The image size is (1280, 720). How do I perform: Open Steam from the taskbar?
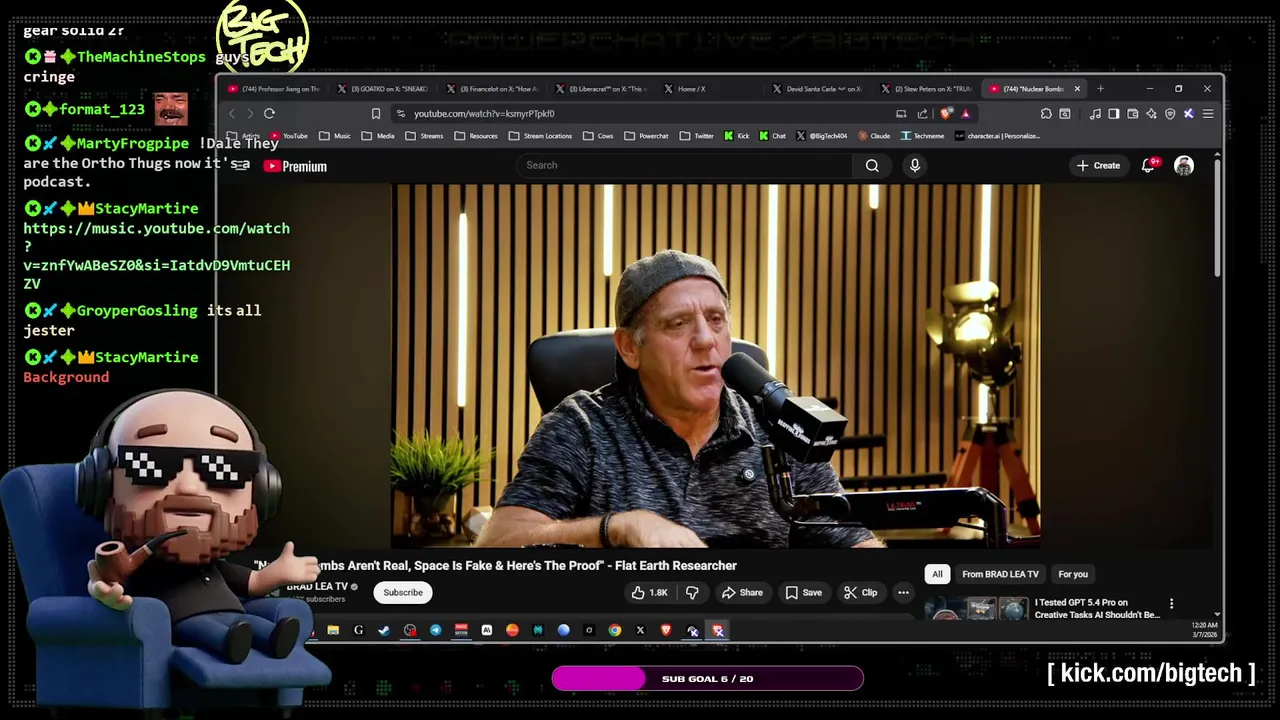click(x=384, y=630)
